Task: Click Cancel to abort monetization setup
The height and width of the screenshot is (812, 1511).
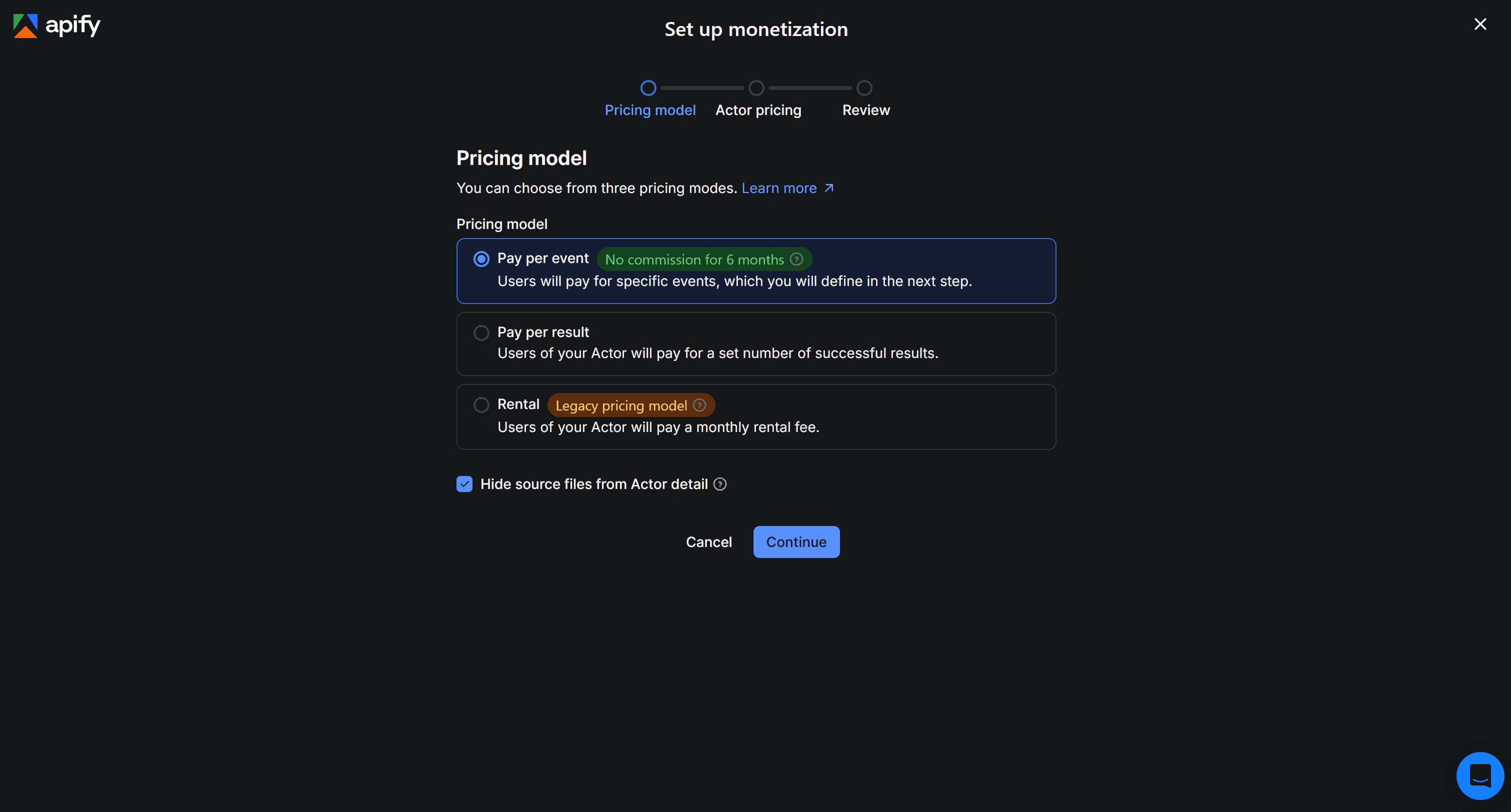Action: click(x=708, y=541)
